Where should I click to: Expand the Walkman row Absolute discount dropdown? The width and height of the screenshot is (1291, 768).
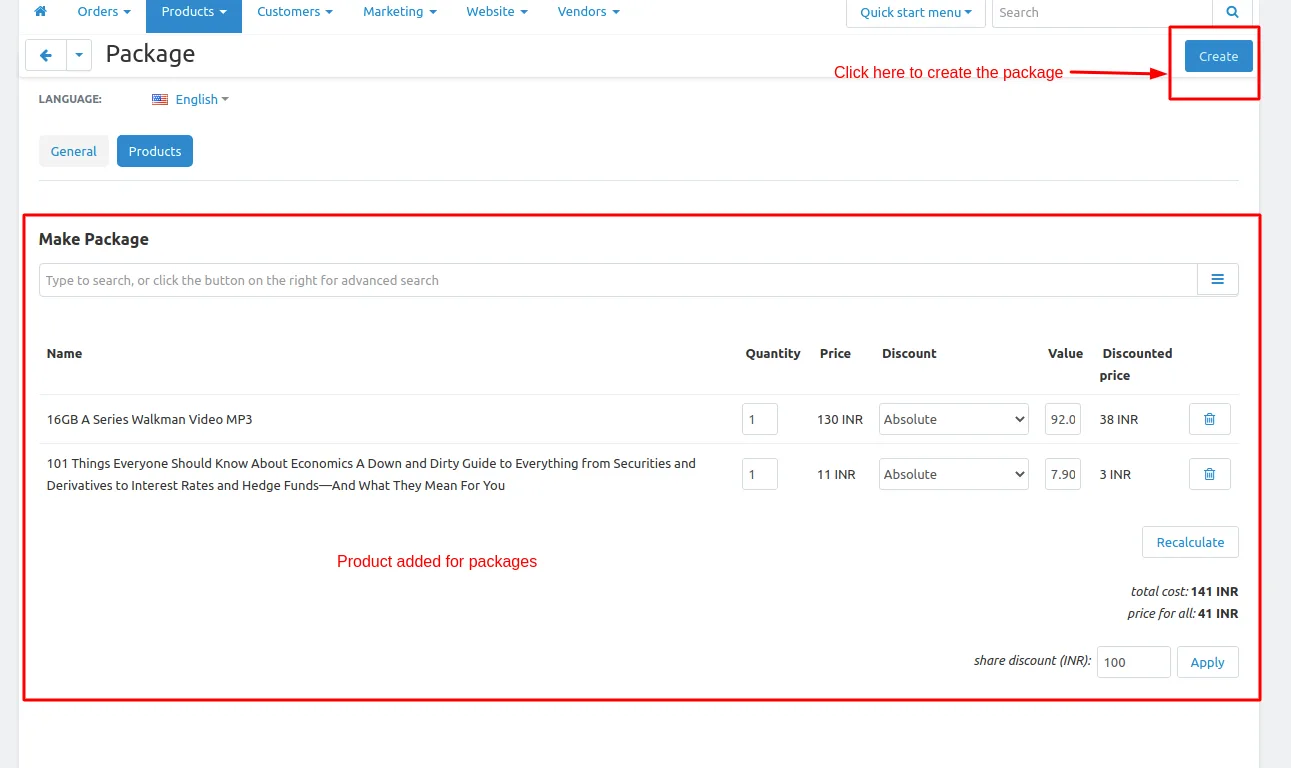coord(954,419)
